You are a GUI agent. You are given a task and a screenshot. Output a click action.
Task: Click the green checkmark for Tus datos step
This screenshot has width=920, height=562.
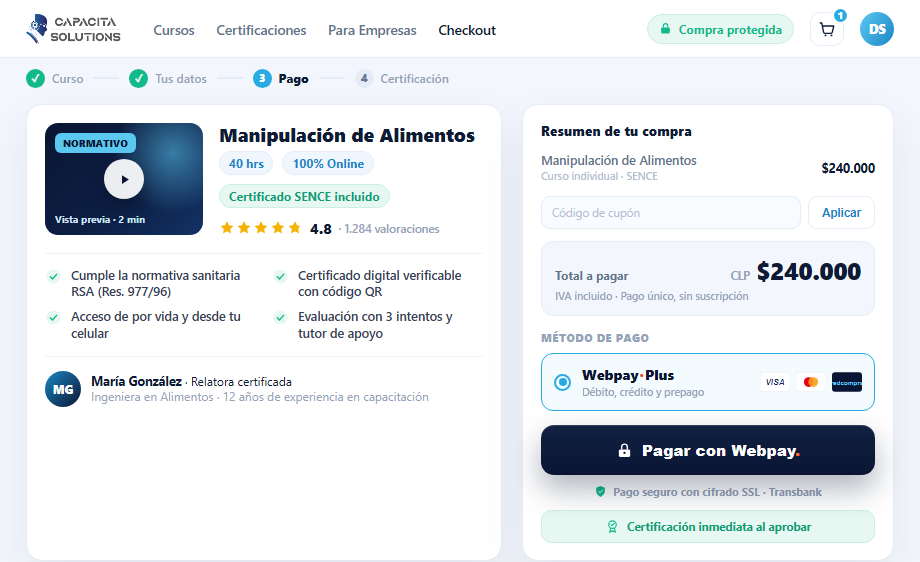[138, 78]
